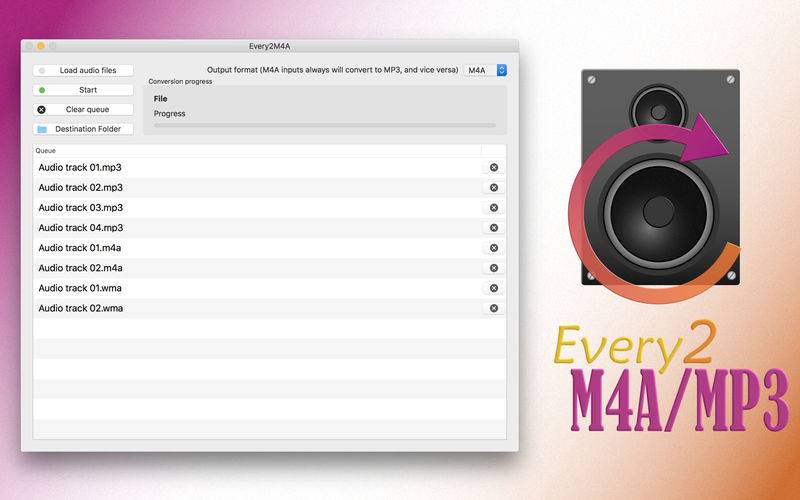800x500 pixels.
Task: Remove Audio track 01.m4a from queue
Action: pos(493,248)
